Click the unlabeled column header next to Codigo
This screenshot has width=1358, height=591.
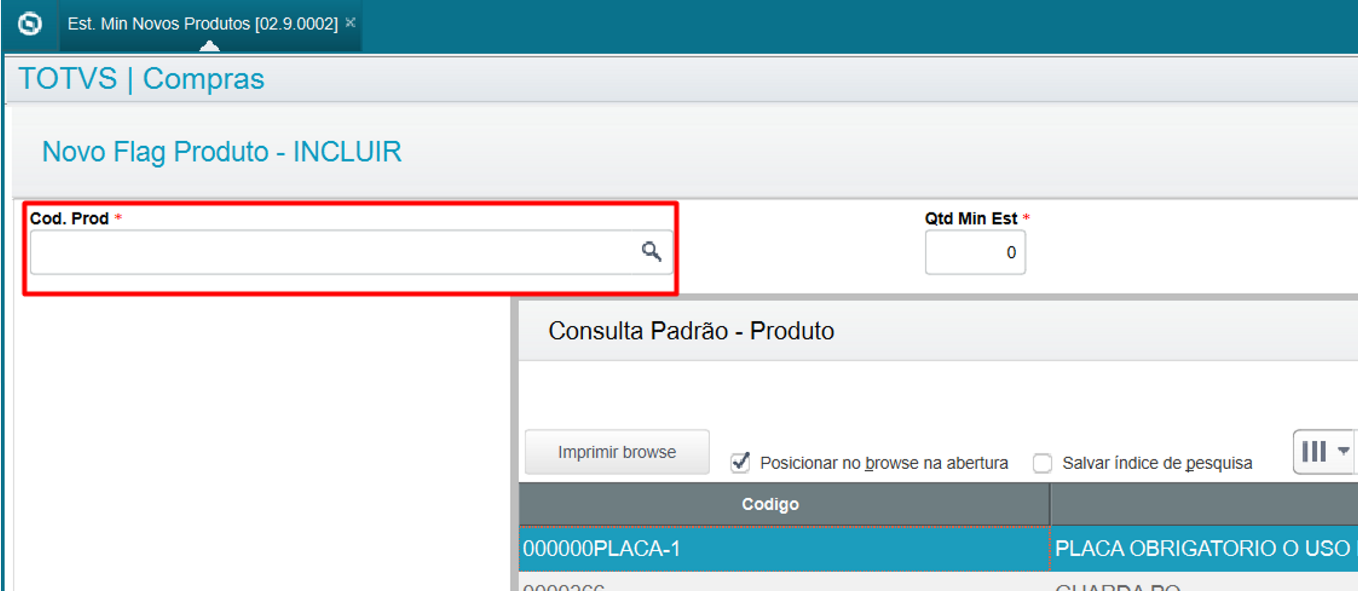point(1204,504)
